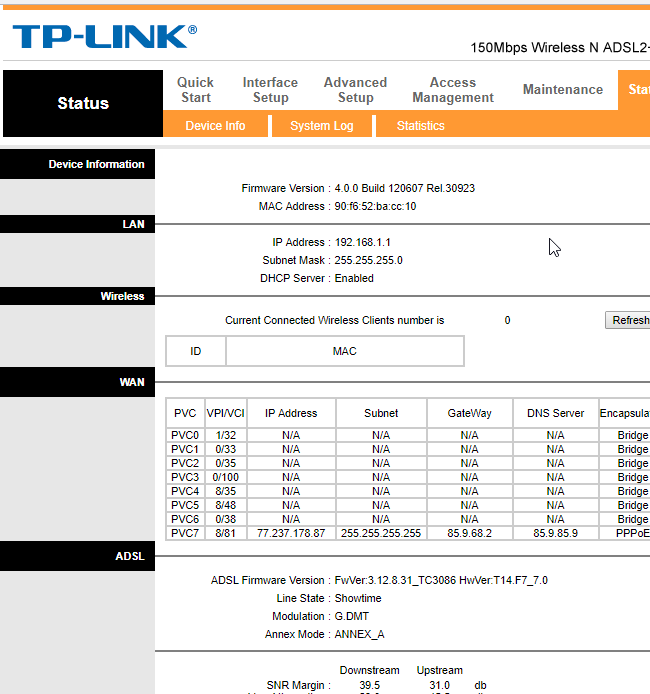The height and width of the screenshot is (694, 650).
Task: Click VPI/VCI value 1/32
Action: (x=226, y=435)
